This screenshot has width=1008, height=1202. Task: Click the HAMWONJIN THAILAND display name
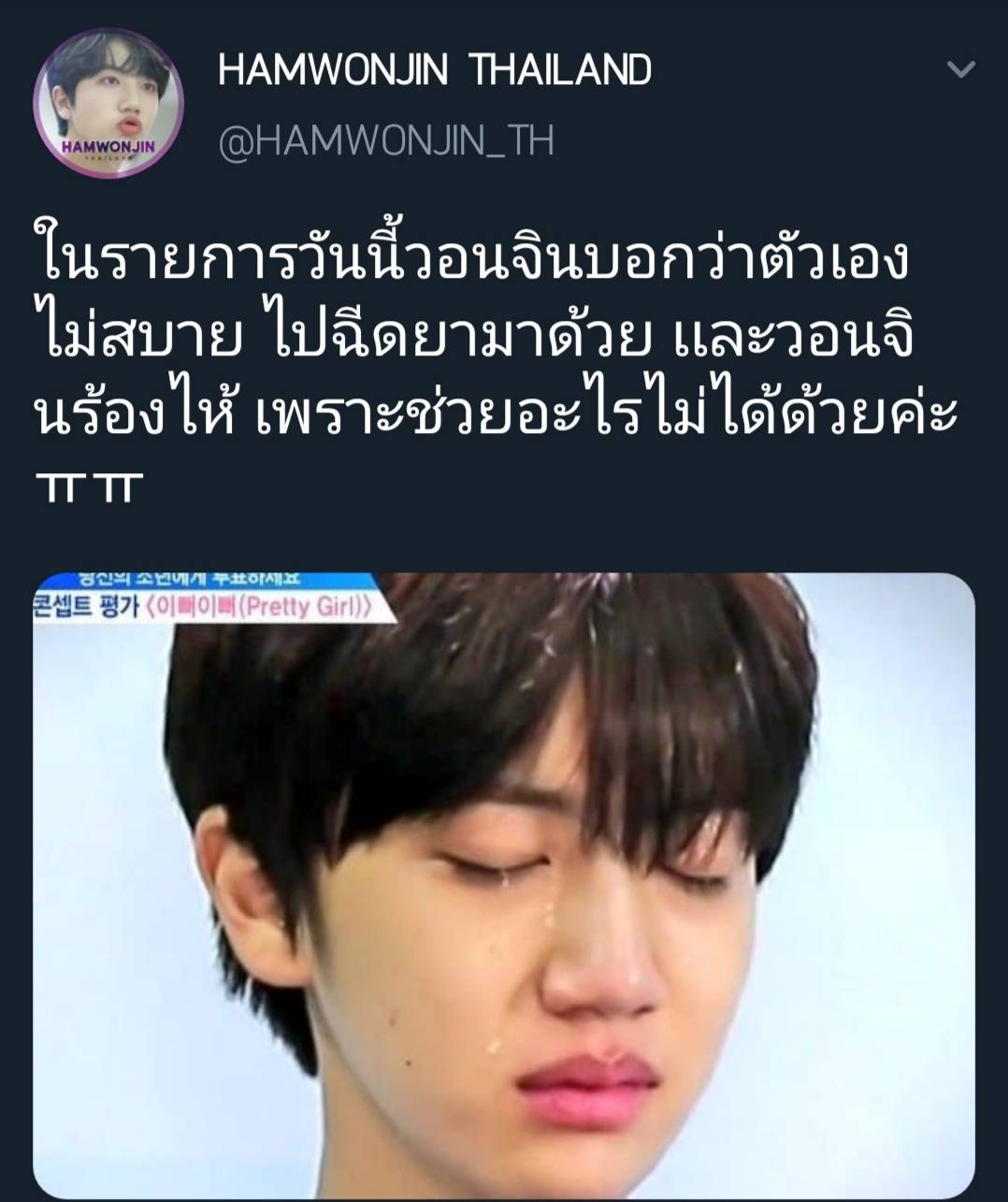[434, 70]
